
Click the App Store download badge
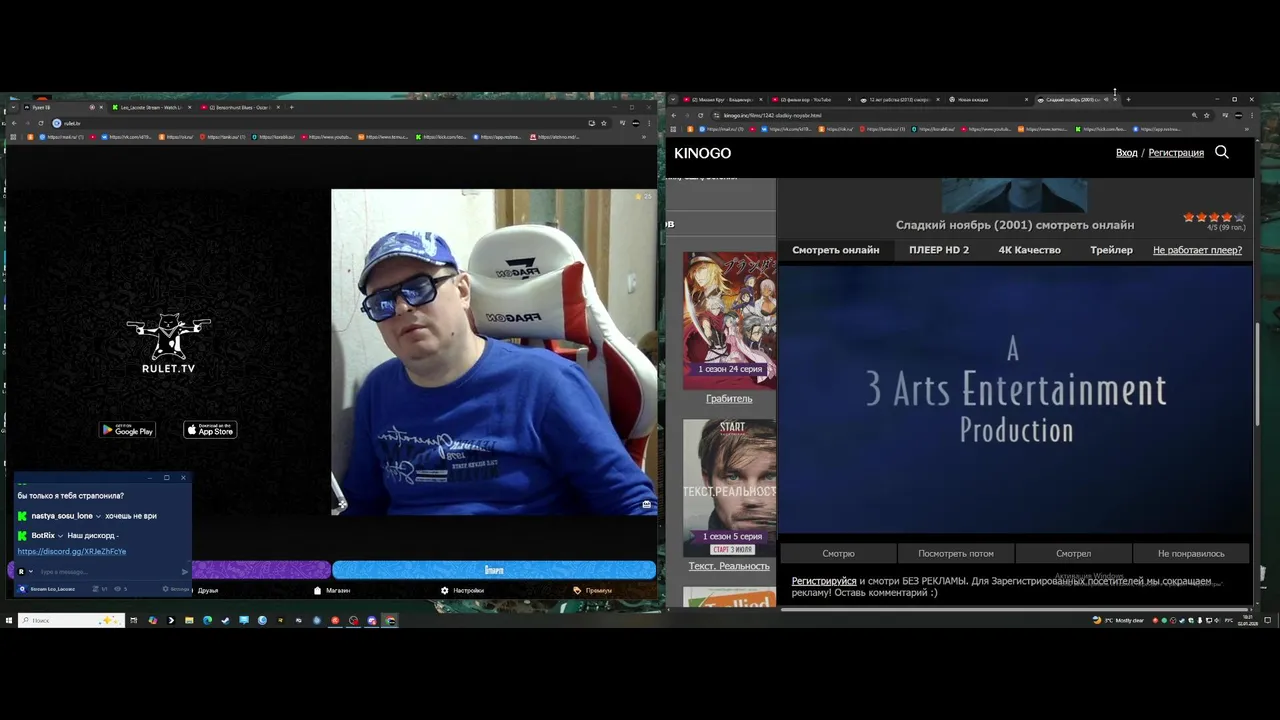pos(210,430)
